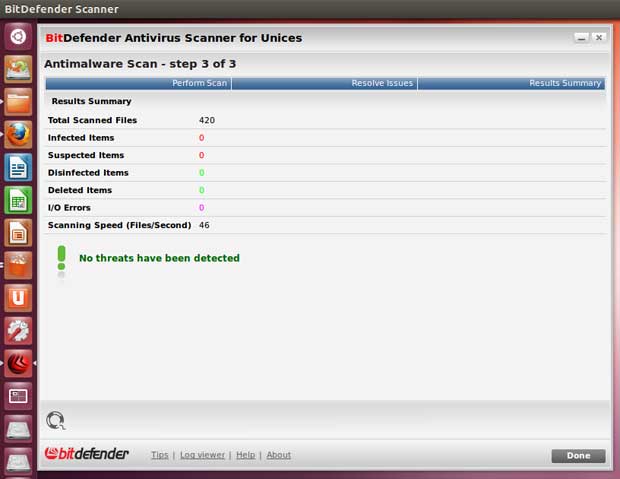This screenshot has height=479, width=620.
Task: Open the Files folder icon in dock
Action: pyautogui.click(x=18, y=102)
